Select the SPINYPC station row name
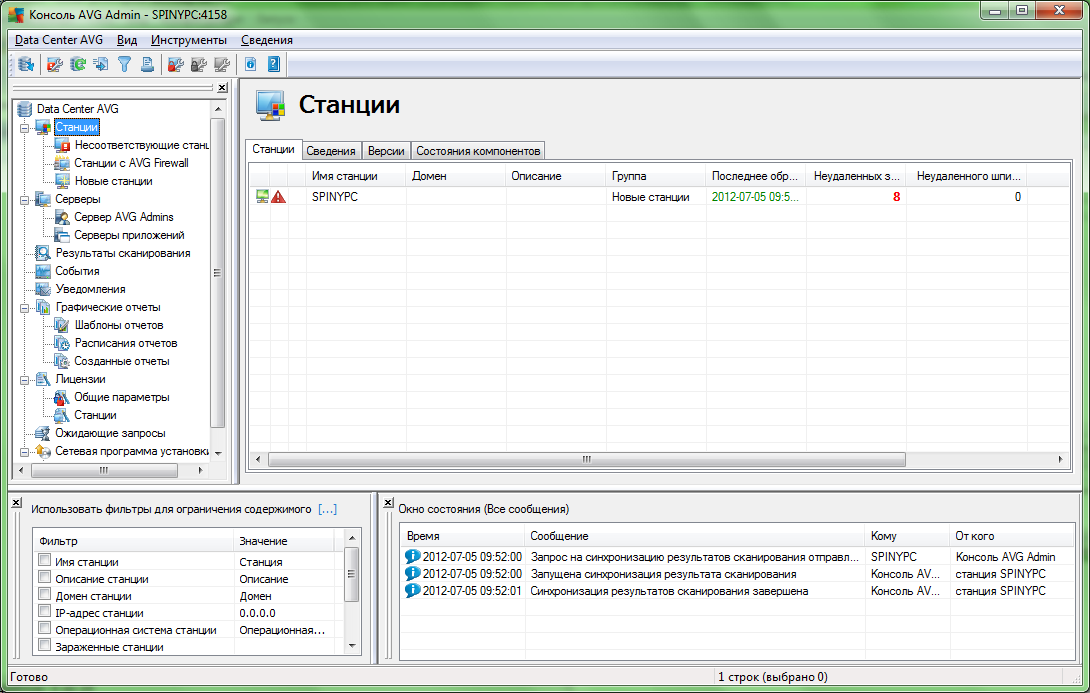Screen dimensions: 1090x693 (335, 197)
